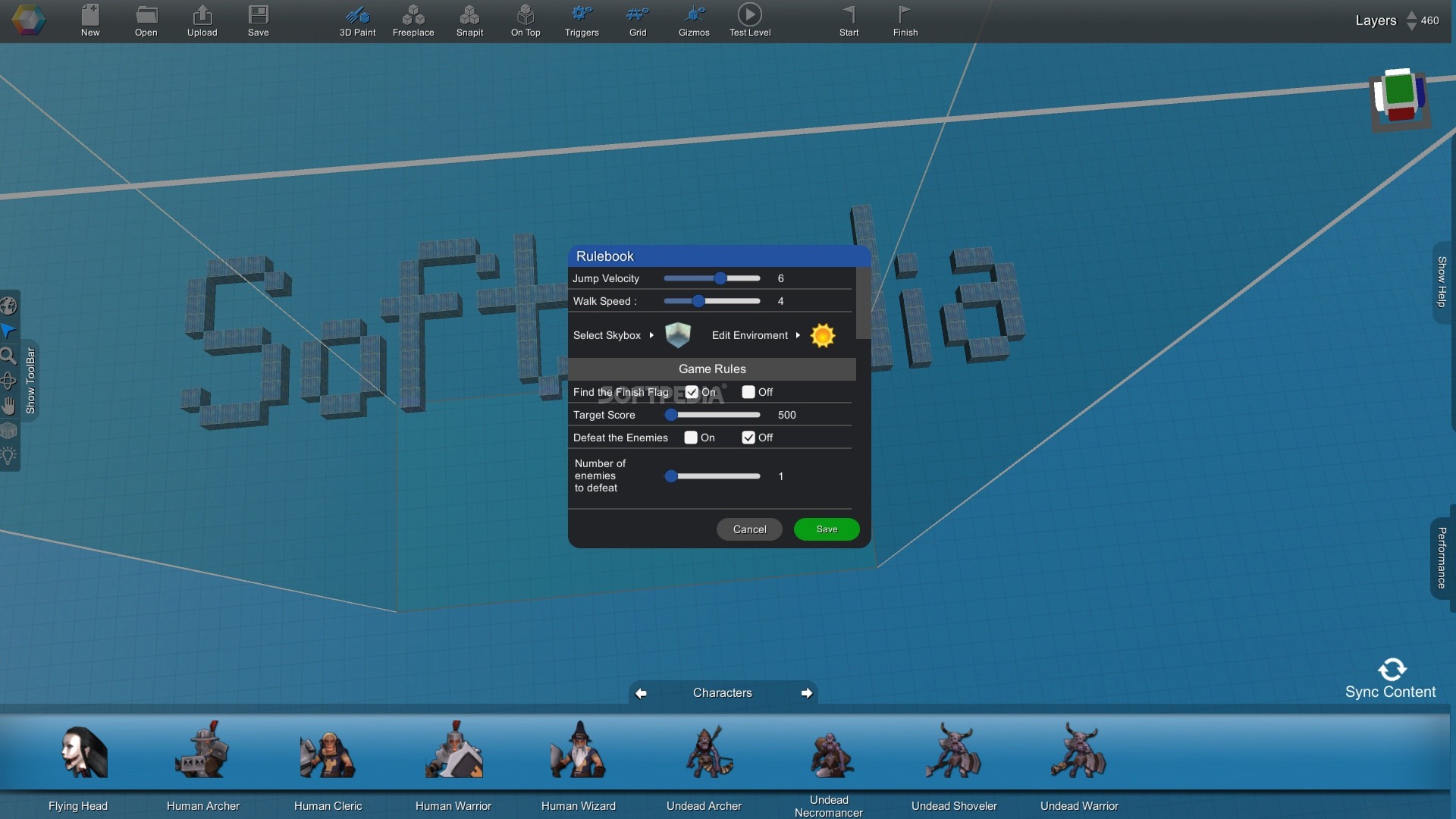This screenshot has width=1456, height=819.
Task: Adjust the Target Score slider
Action: click(712, 415)
